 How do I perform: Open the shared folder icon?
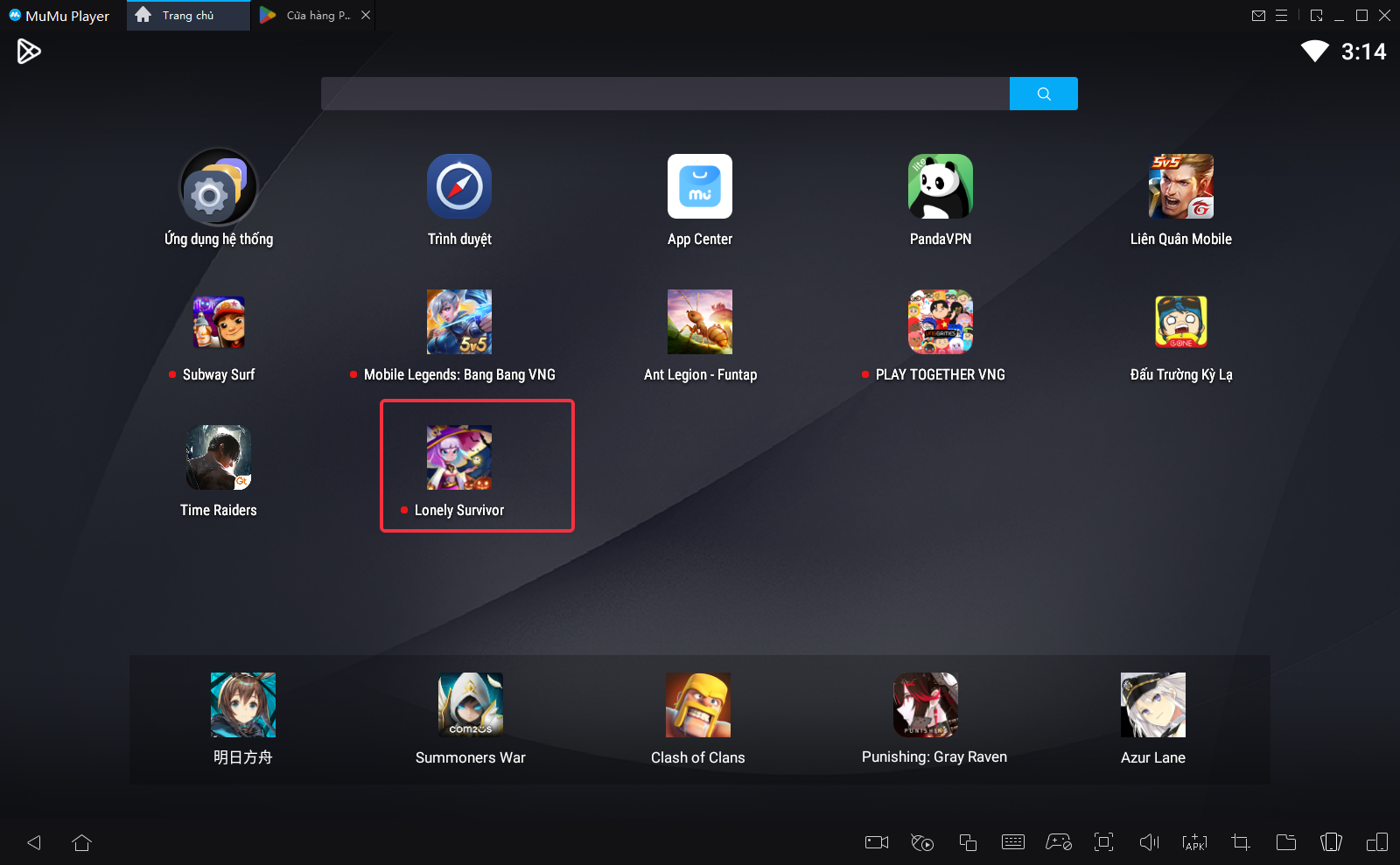click(x=1285, y=842)
